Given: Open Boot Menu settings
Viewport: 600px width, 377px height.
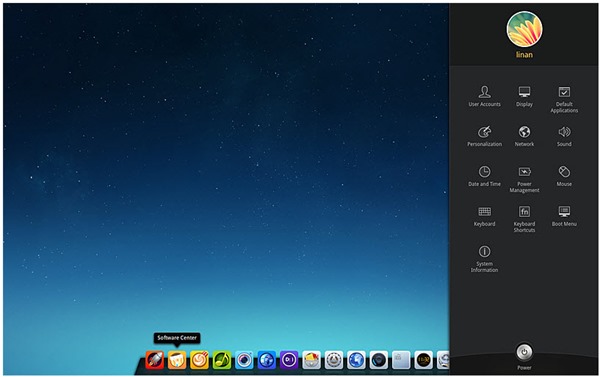Looking at the screenshot, I should [x=564, y=216].
